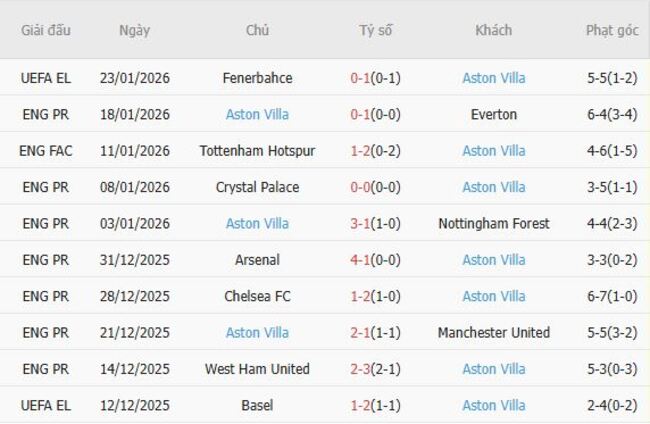Screen dimensions: 650x424
Task: Select the "Tỷ số" column header
Action: pos(376,30)
